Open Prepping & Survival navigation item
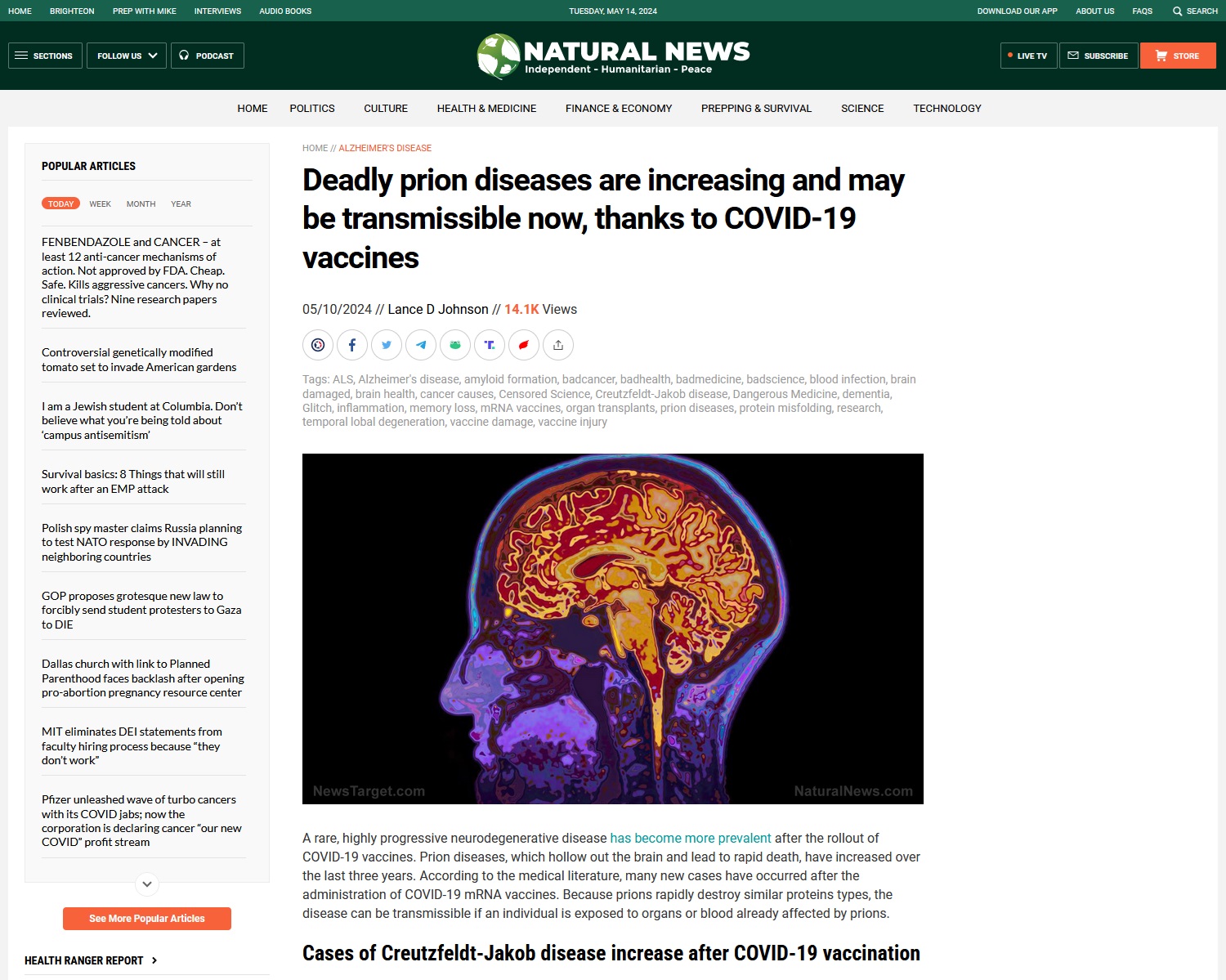This screenshot has height=980, width=1226. (756, 108)
